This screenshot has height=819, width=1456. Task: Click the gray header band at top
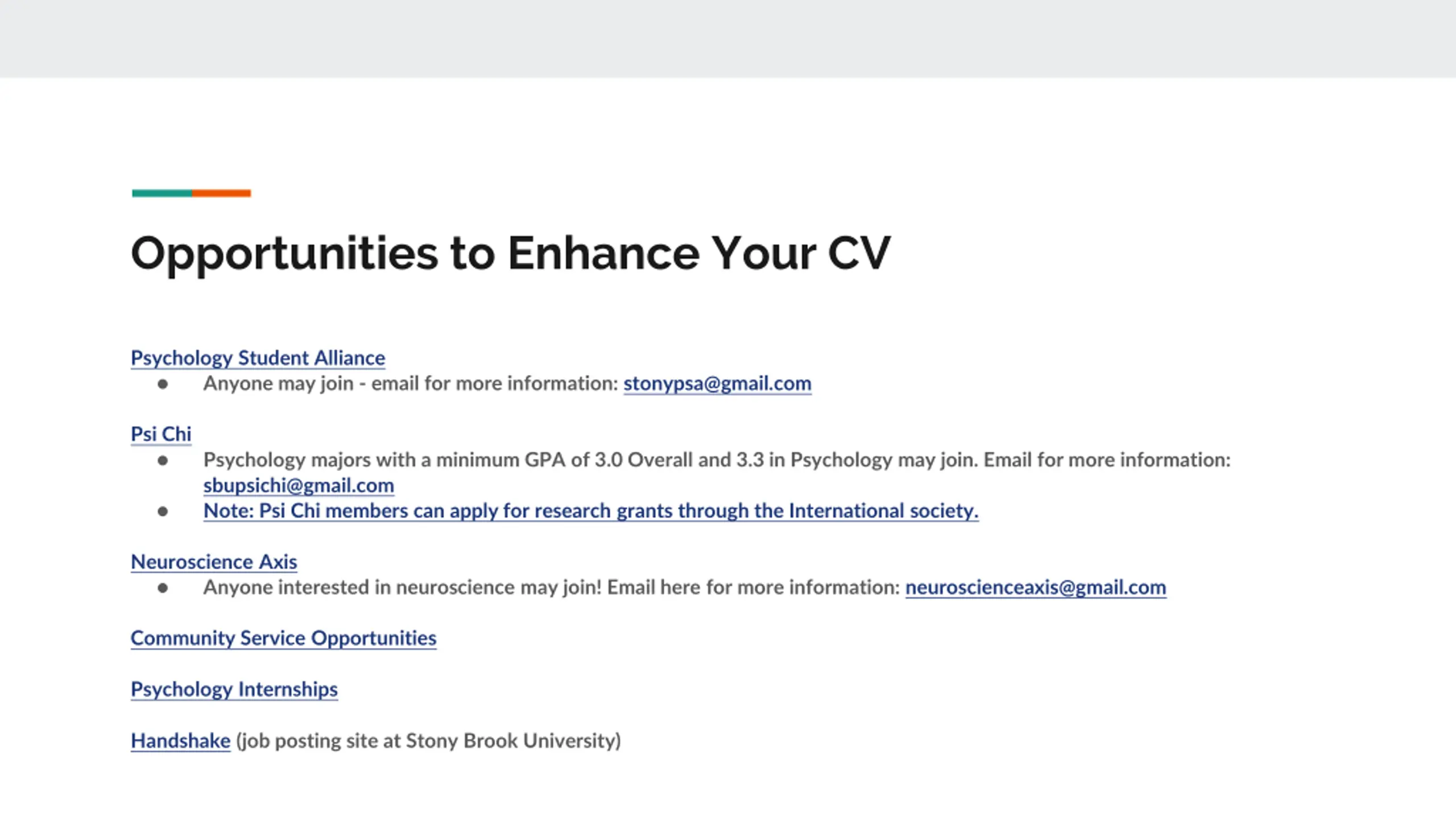tap(728, 39)
